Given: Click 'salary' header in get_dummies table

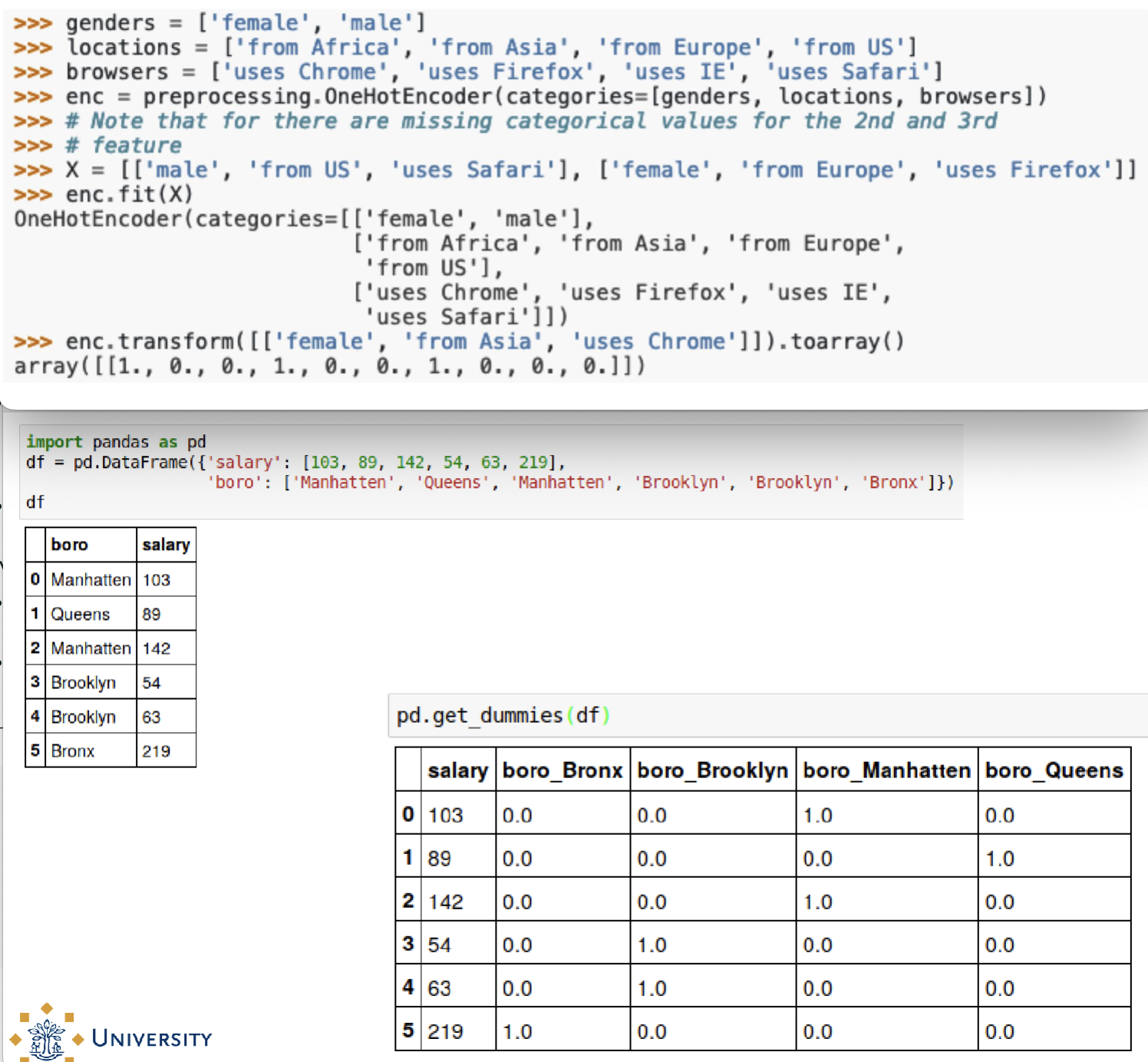Looking at the screenshot, I should coord(458,770).
